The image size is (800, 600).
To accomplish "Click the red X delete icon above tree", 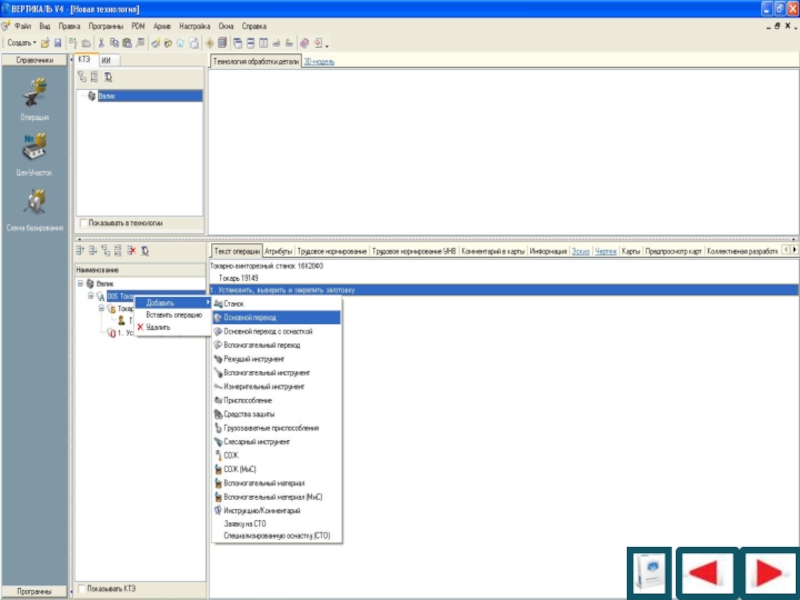I will click(131, 251).
